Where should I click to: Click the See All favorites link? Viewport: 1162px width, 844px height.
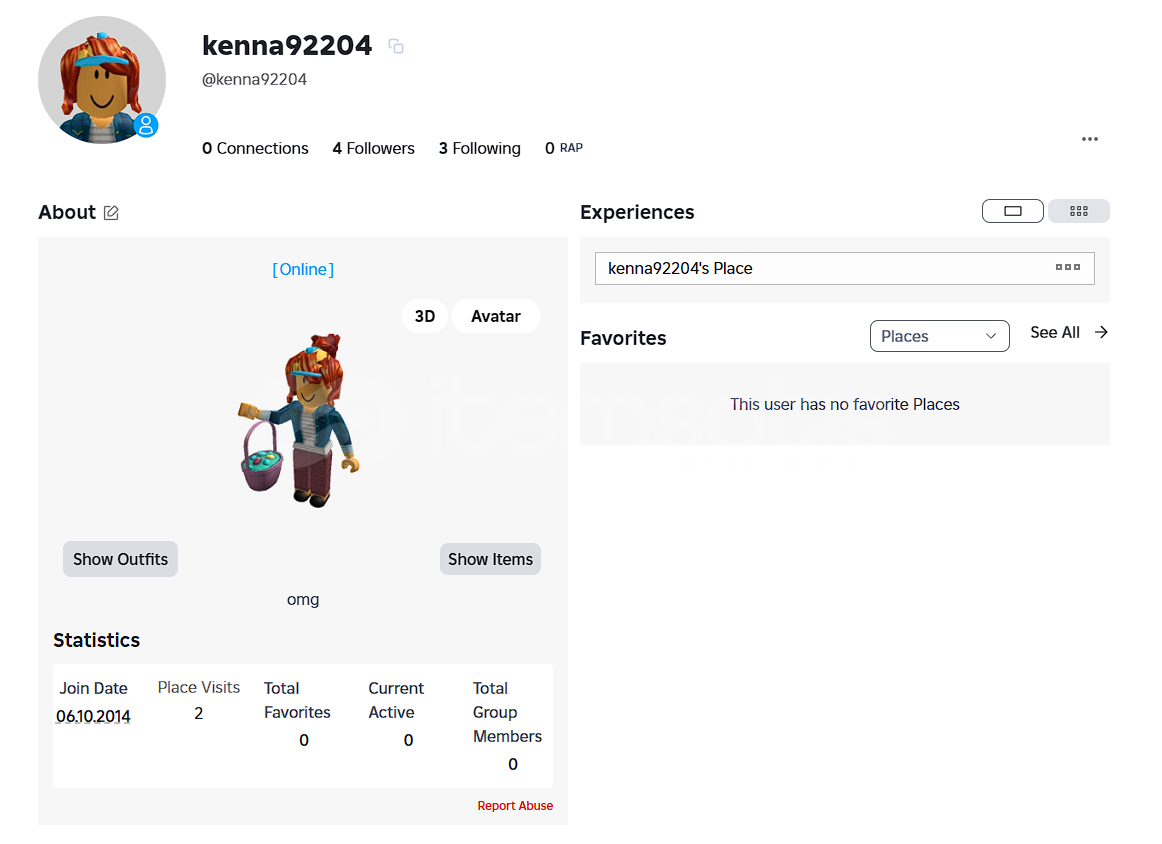pyautogui.click(x=1055, y=333)
